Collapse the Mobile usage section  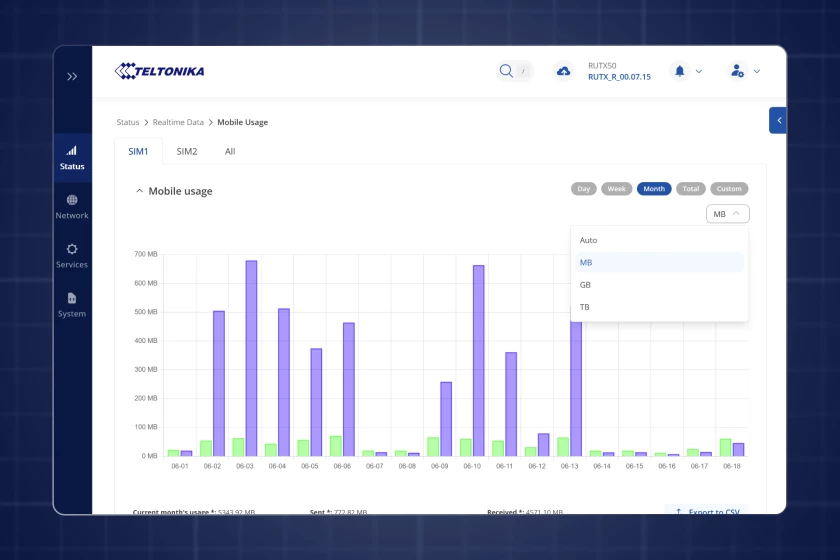pyautogui.click(x=138, y=191)
